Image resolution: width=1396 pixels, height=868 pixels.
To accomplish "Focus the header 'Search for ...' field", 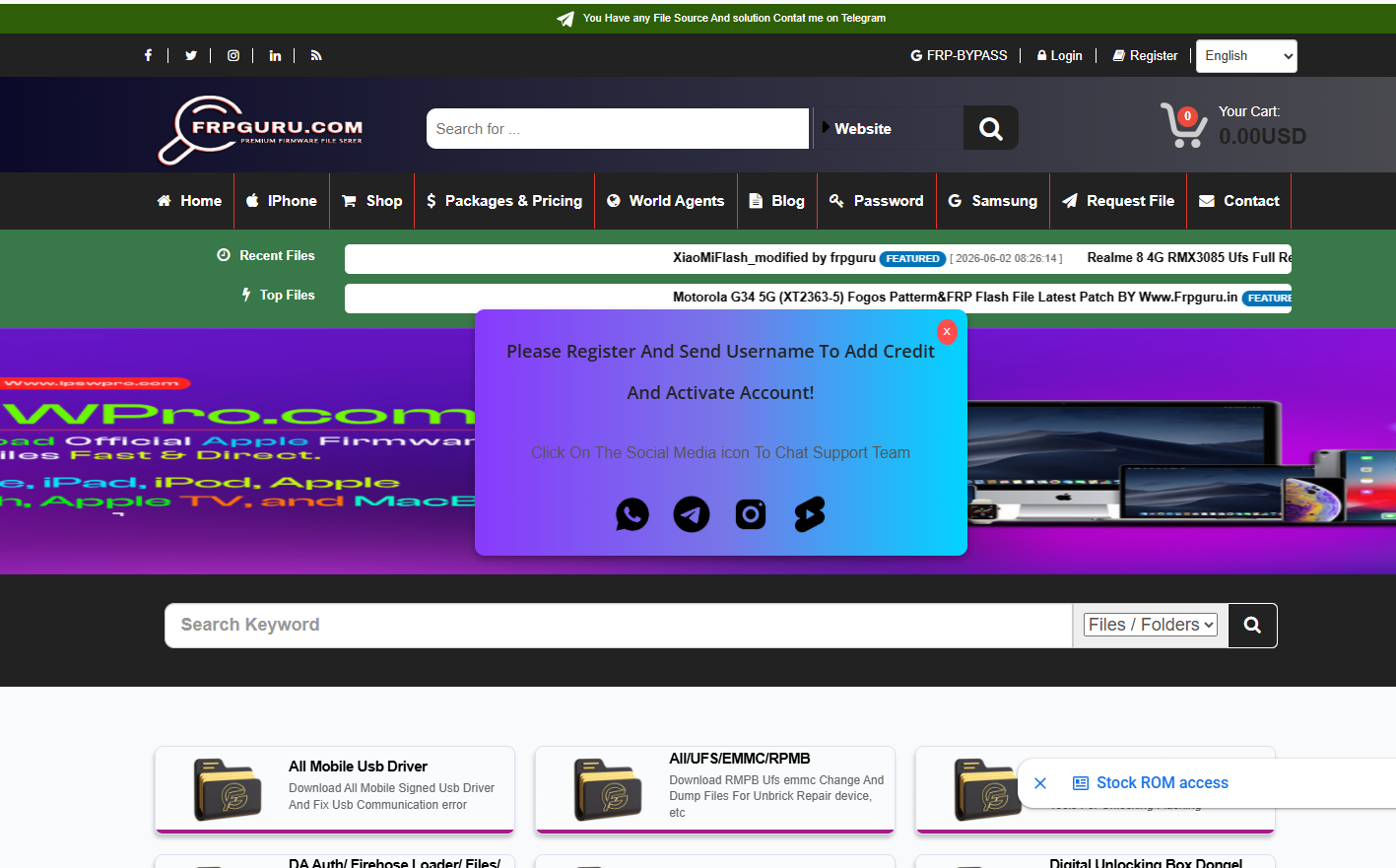I will [618, 128].
